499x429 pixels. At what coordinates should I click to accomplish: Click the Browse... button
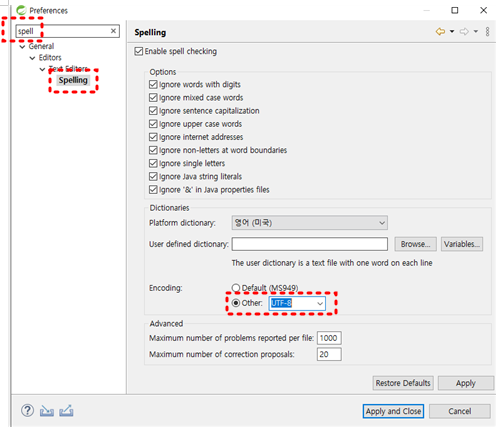(415, 244)
